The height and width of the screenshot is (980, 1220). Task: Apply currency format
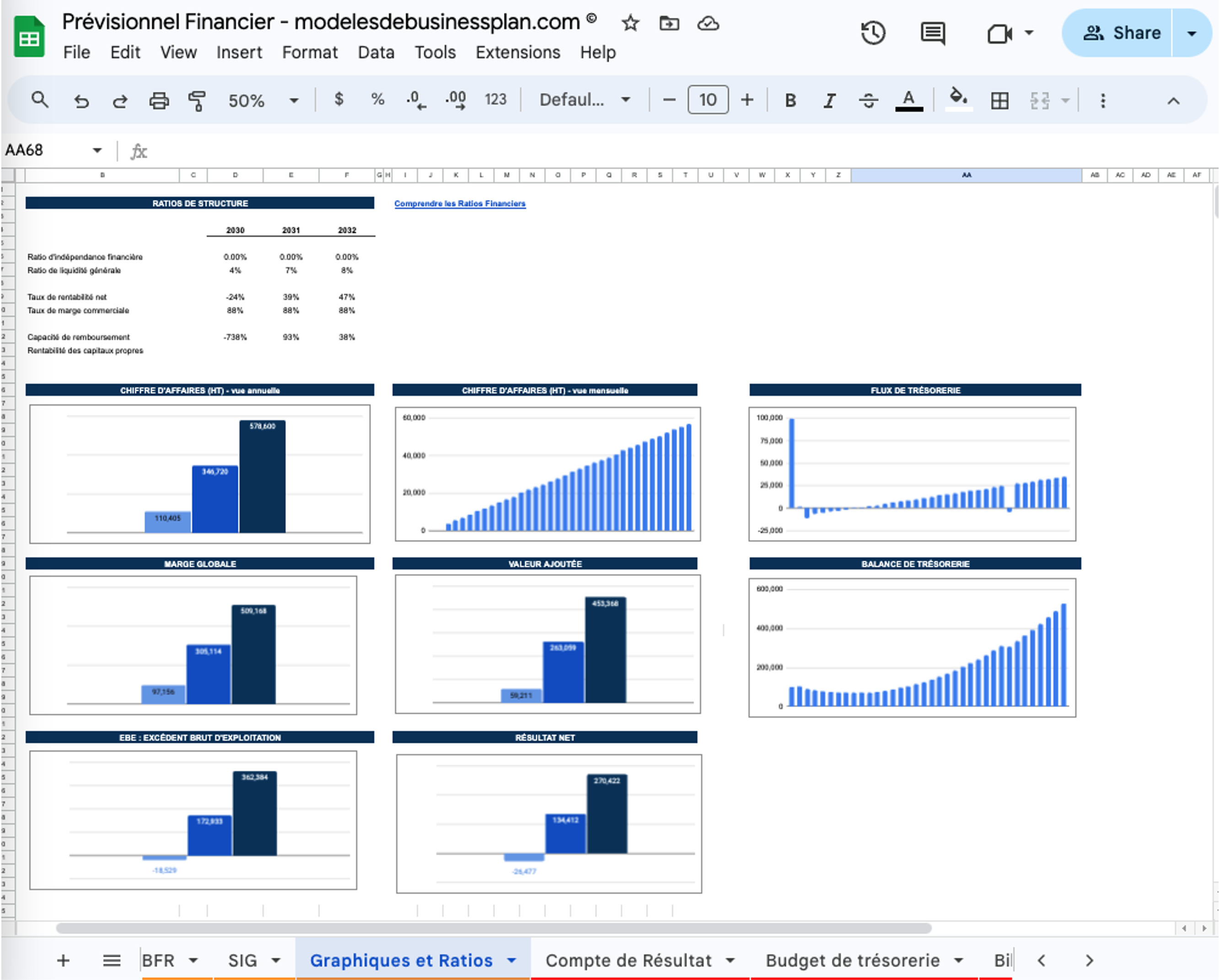[x=339, y=101]
